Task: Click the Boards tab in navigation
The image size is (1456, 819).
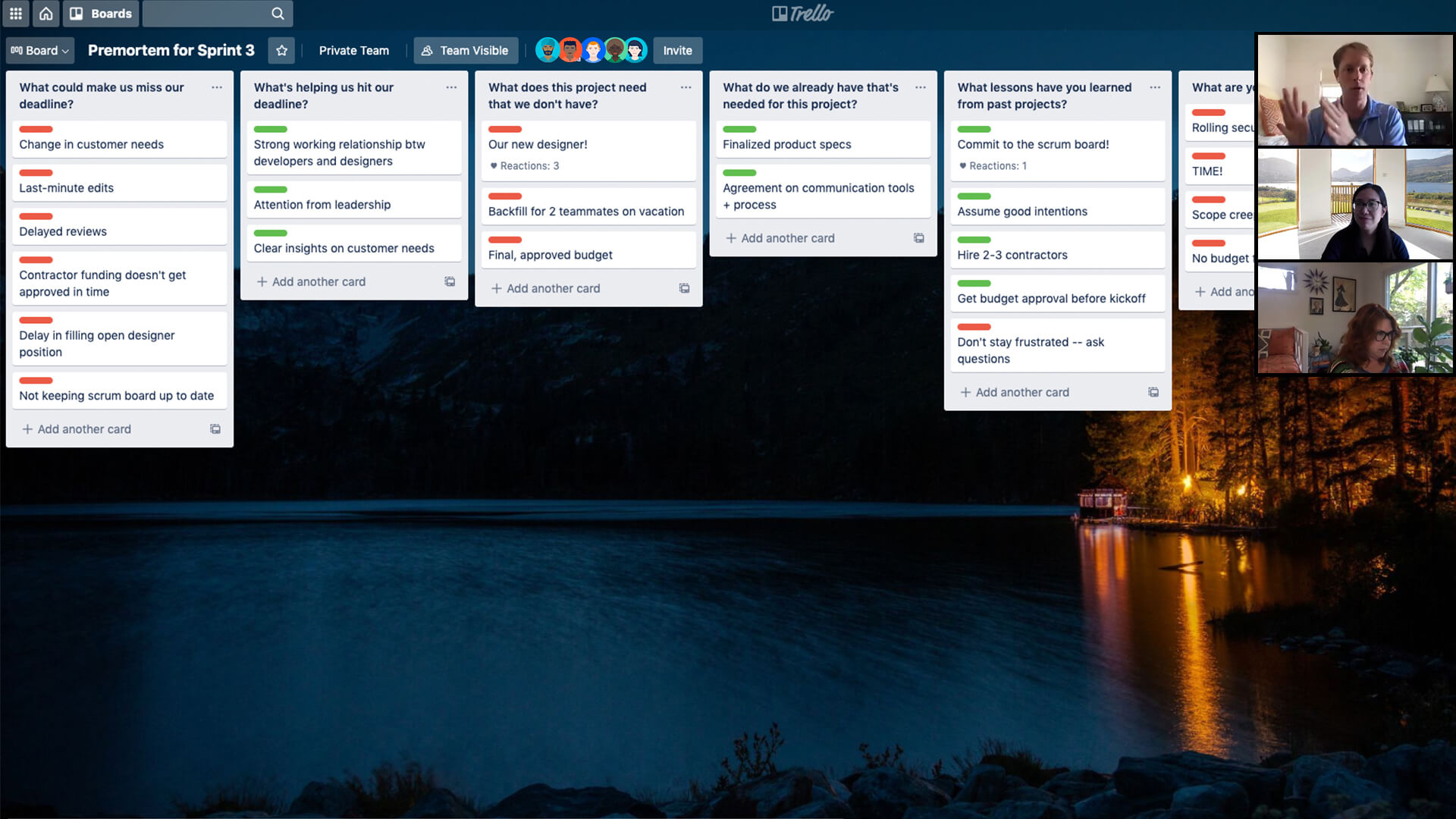Action: coord(111,13)
